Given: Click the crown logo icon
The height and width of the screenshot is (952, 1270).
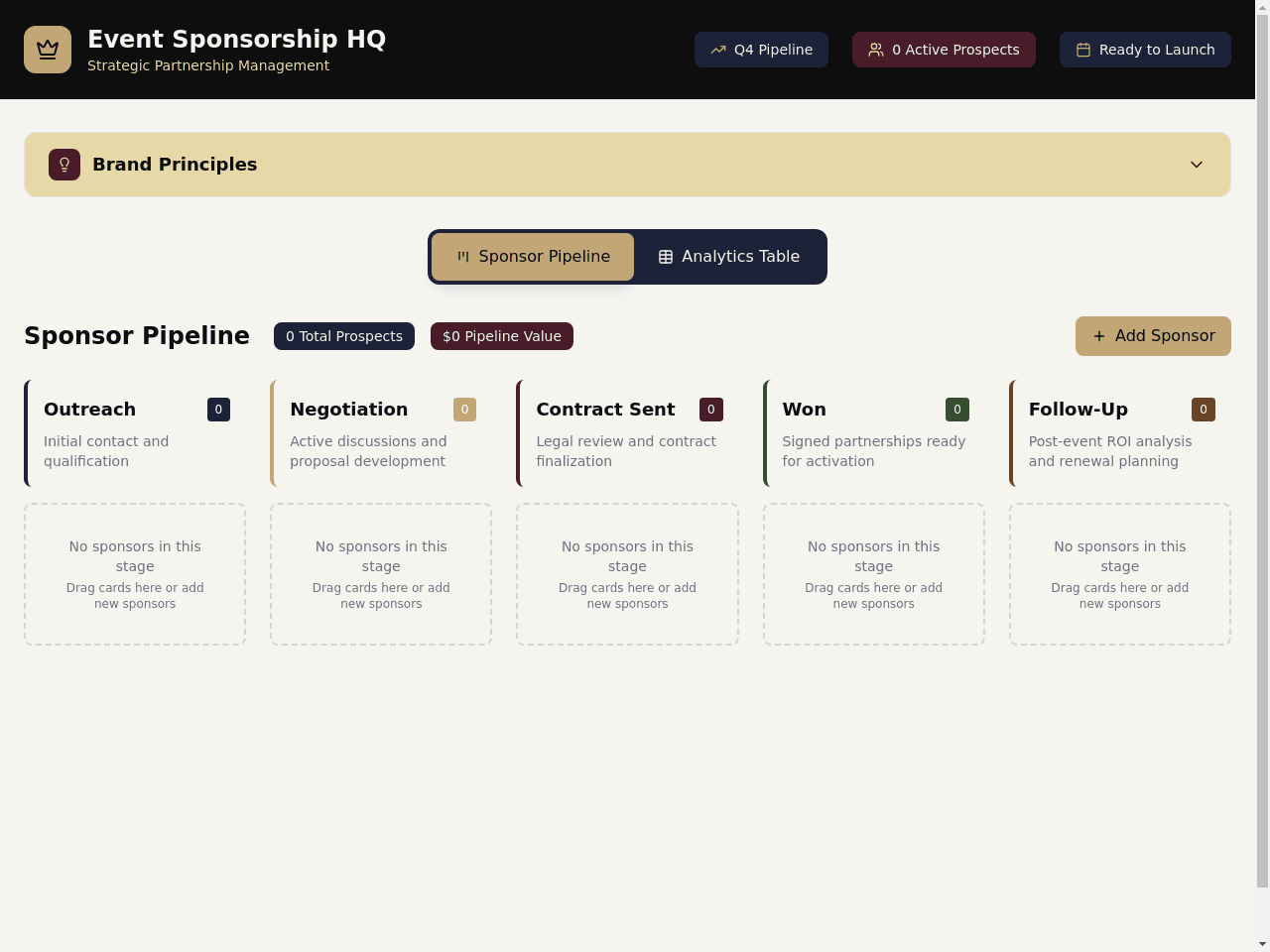Looking at the screenshot, I should click(x=48, y=50).
